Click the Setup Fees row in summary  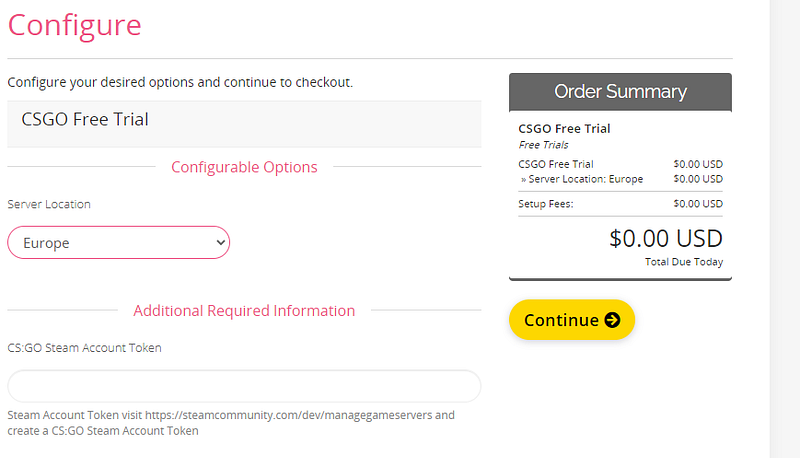(x=620, y=204)
